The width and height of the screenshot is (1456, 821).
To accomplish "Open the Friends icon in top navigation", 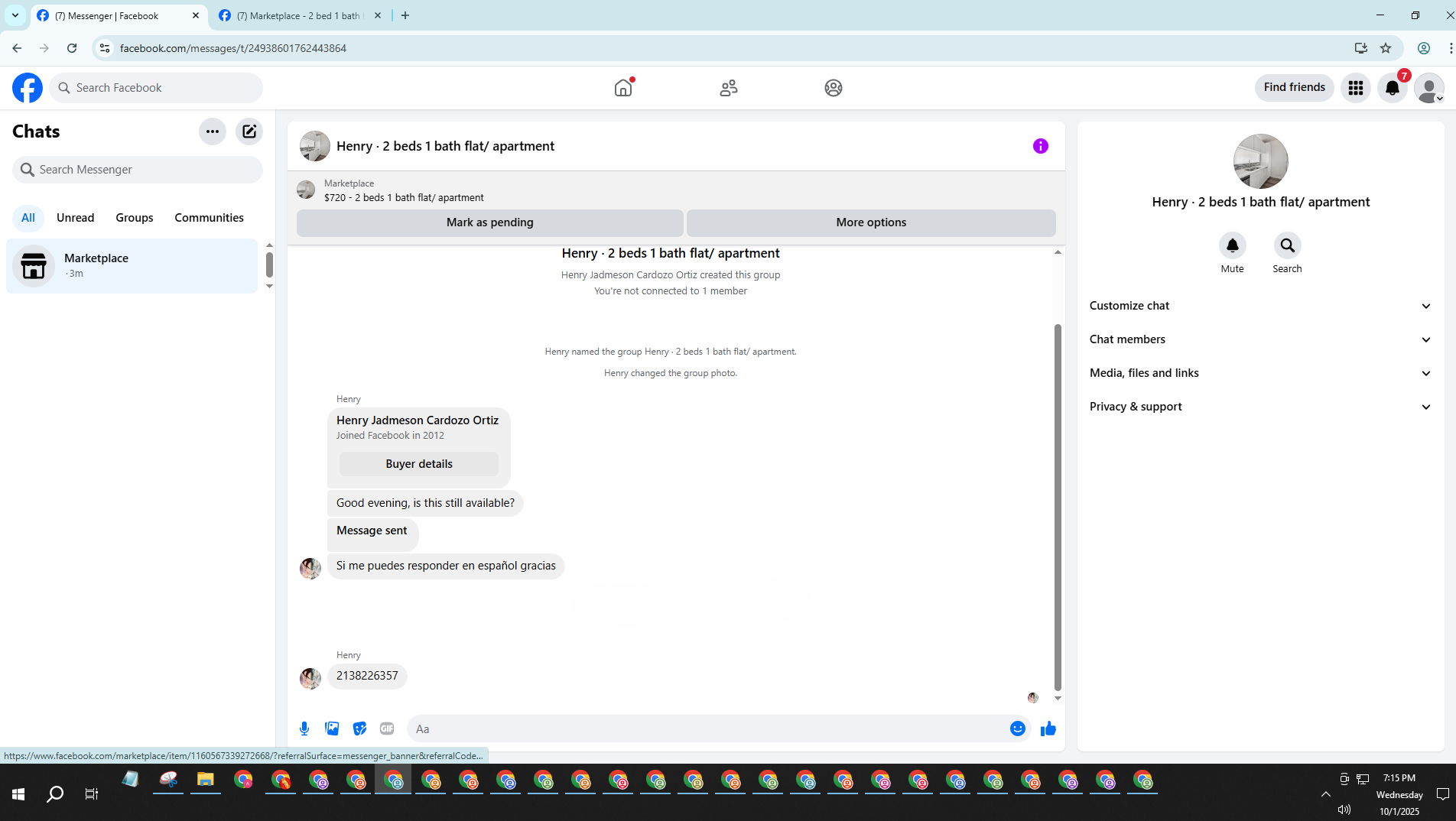I will 729,88.
